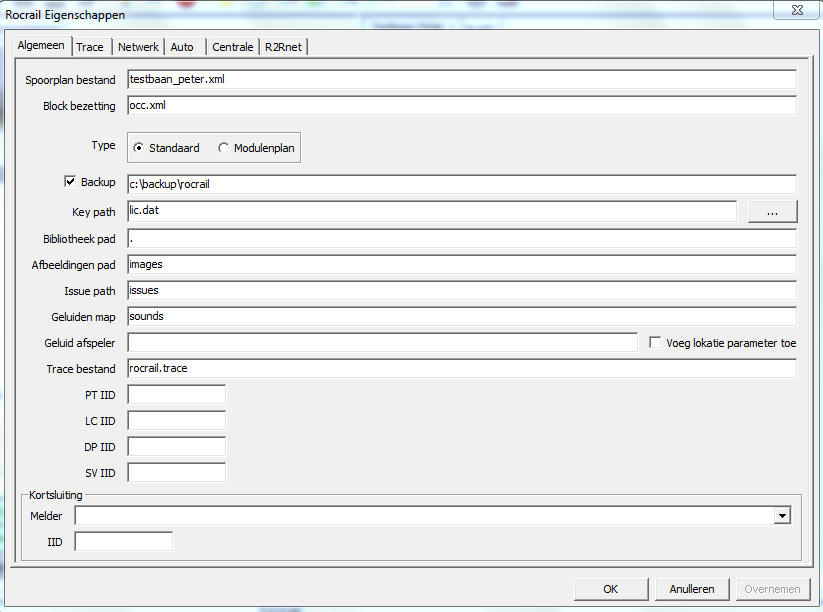Uncheck the Backup checkbox
This screenshot has height=612, width=823.
tap(70, 182)
